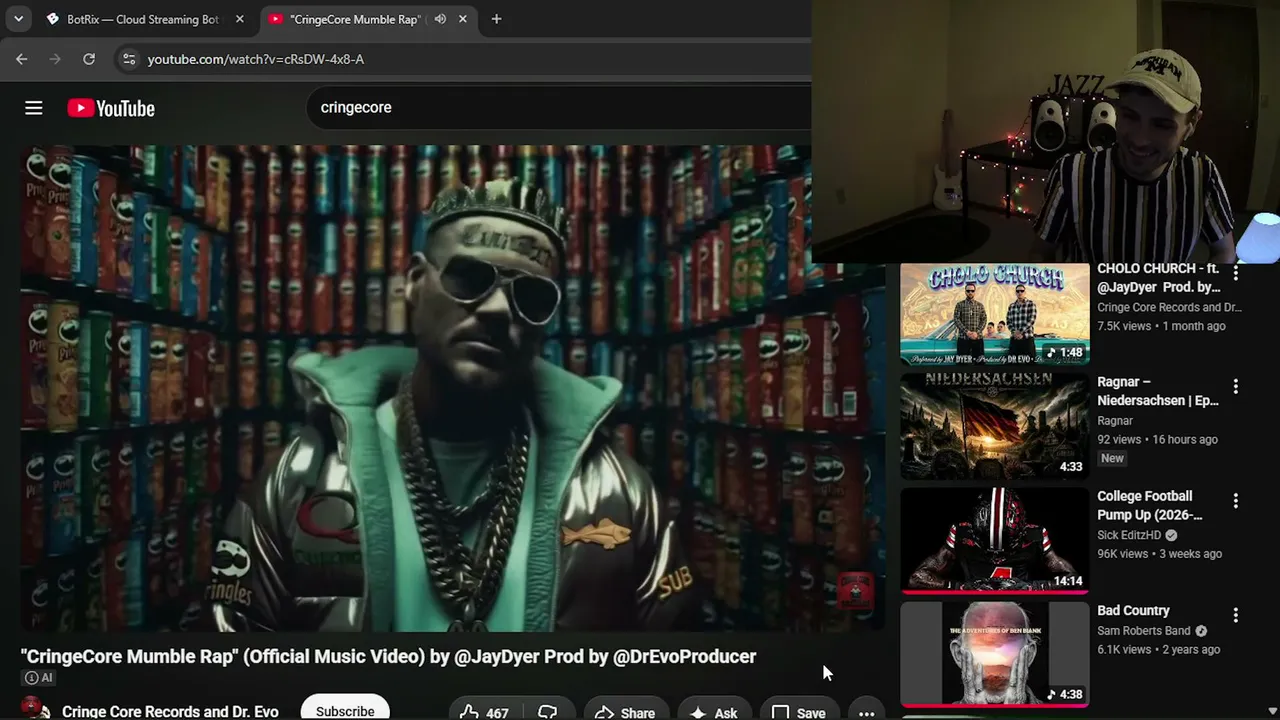The height and width of the screenshot is (720, 1280).
Task: View site information for youtube.com
Action: [x=128, y=59]
